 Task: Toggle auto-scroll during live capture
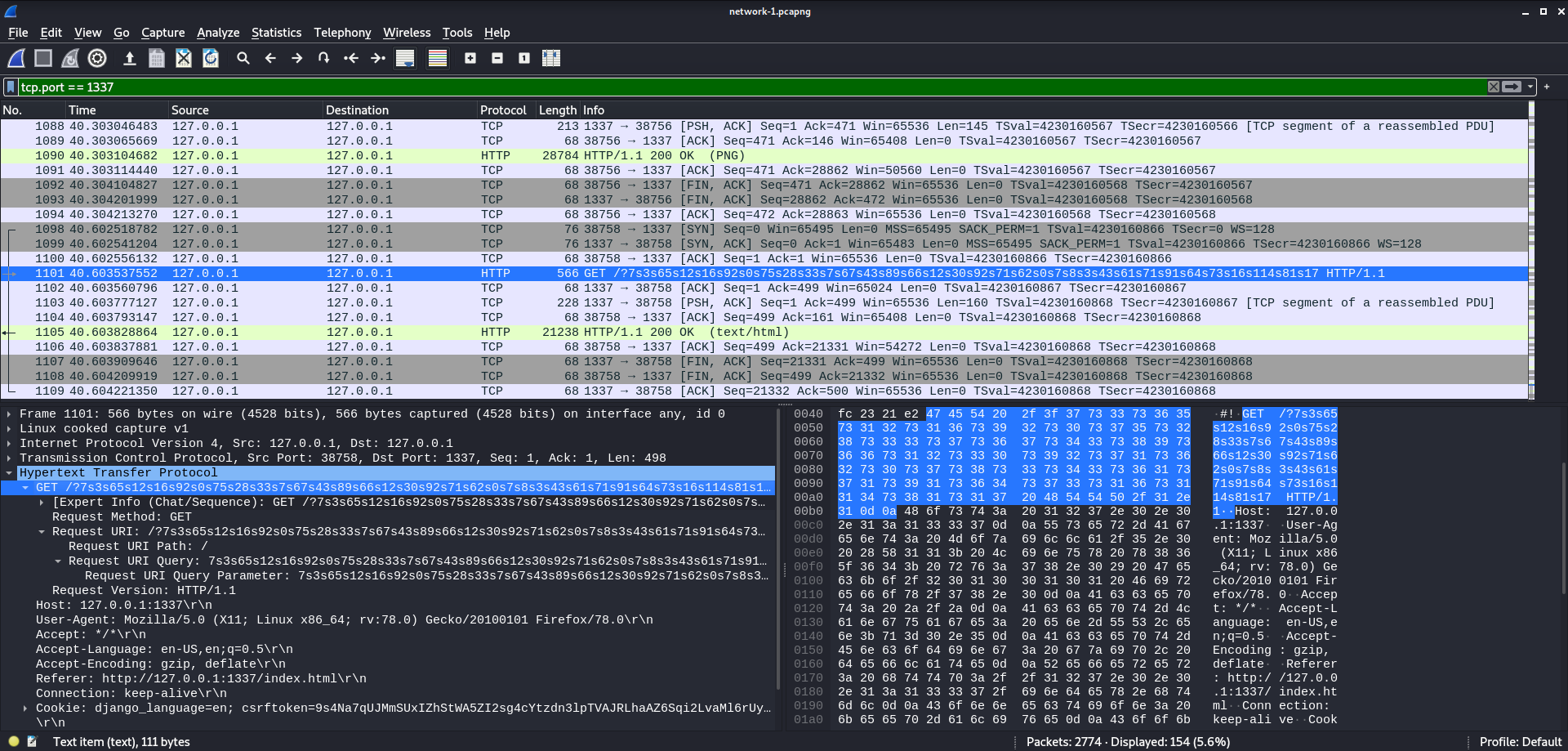pyautogui.click(x=405, y=58)
